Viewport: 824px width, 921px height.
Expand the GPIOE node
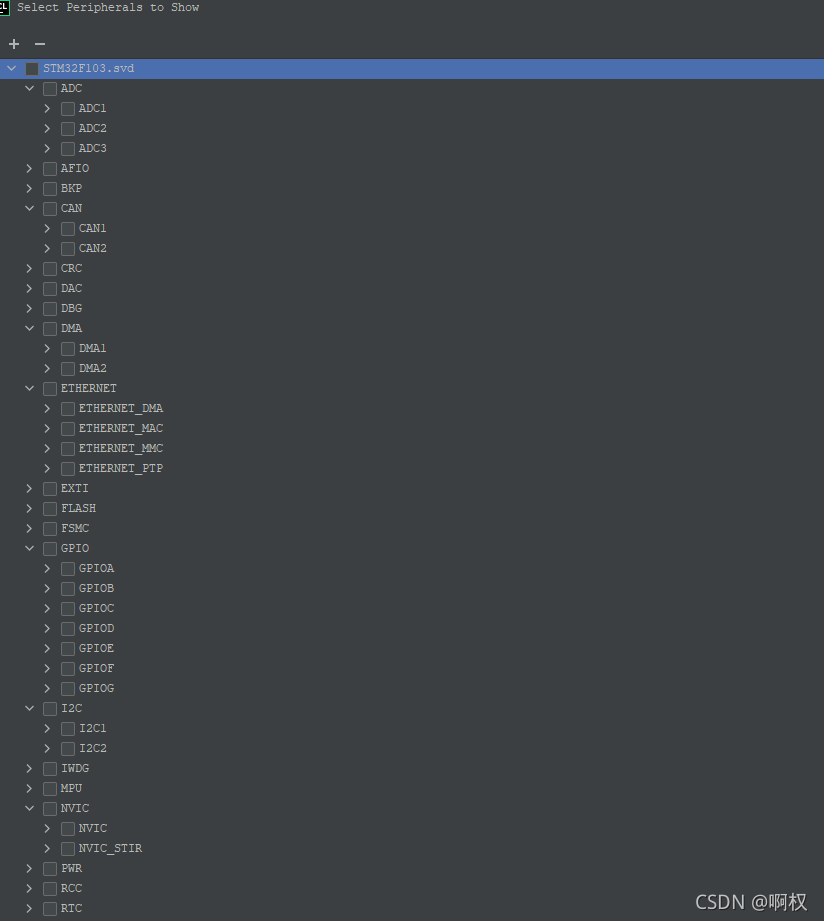click(x=47, y=648)
